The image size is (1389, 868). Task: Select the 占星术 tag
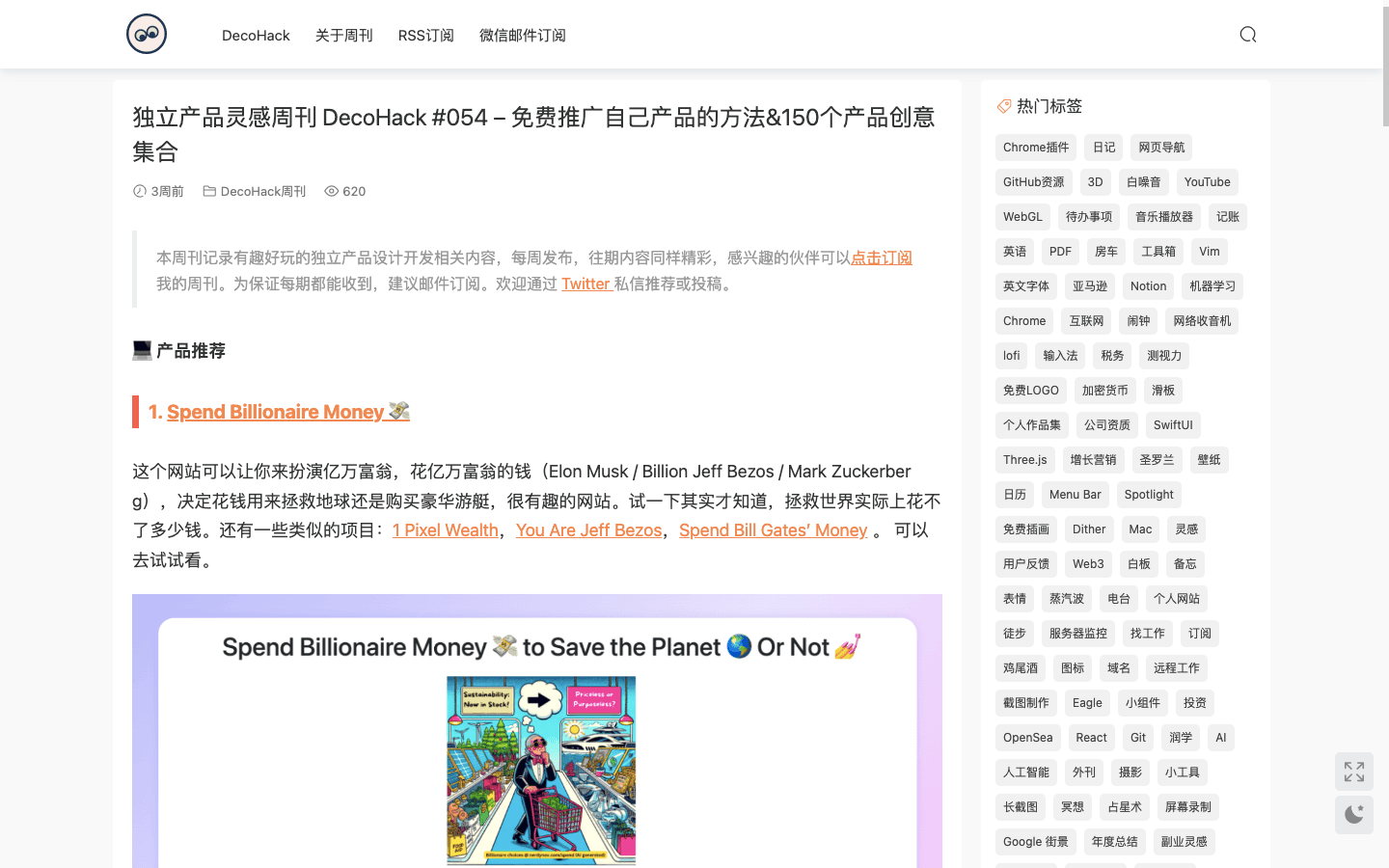(1125, 807)
